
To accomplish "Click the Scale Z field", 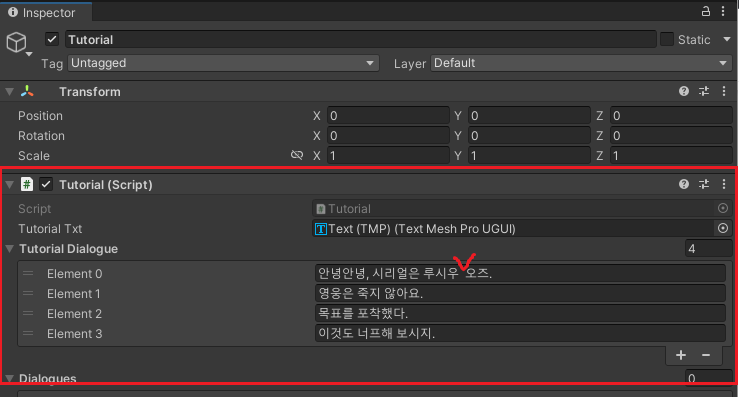I will pyautogui.click(x=671, y=156).
